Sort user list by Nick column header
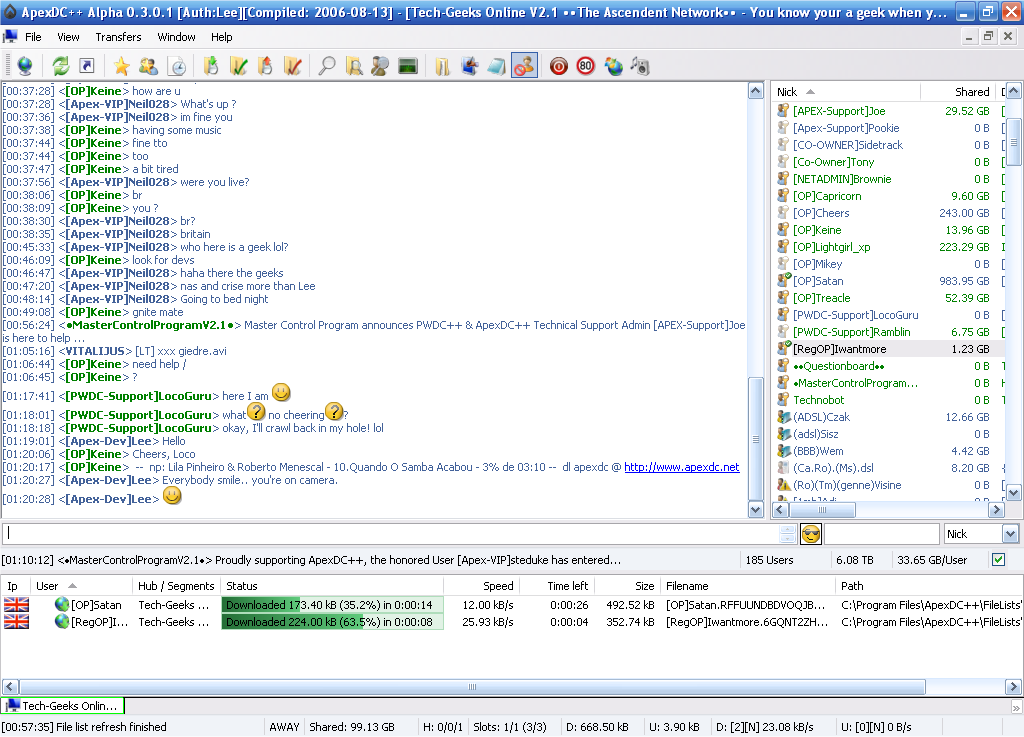Viewport: 1024px width, 737px height. pyautogui.click(x=846, y=92)
